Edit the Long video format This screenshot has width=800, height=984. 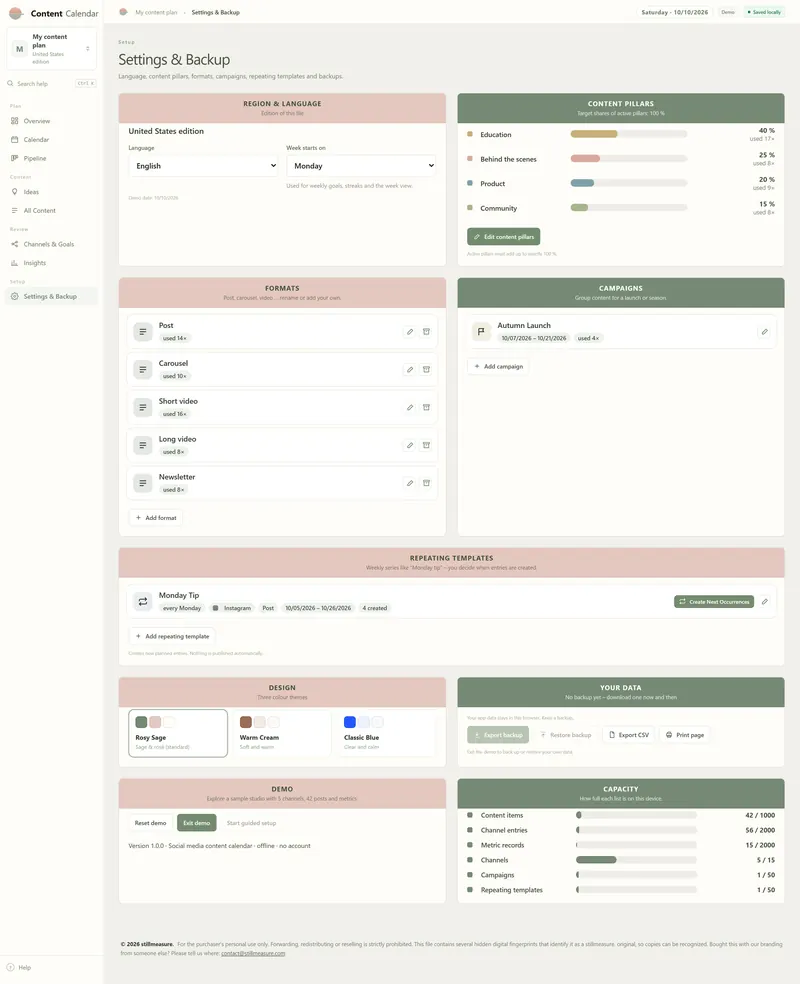(x=410, y=445)
